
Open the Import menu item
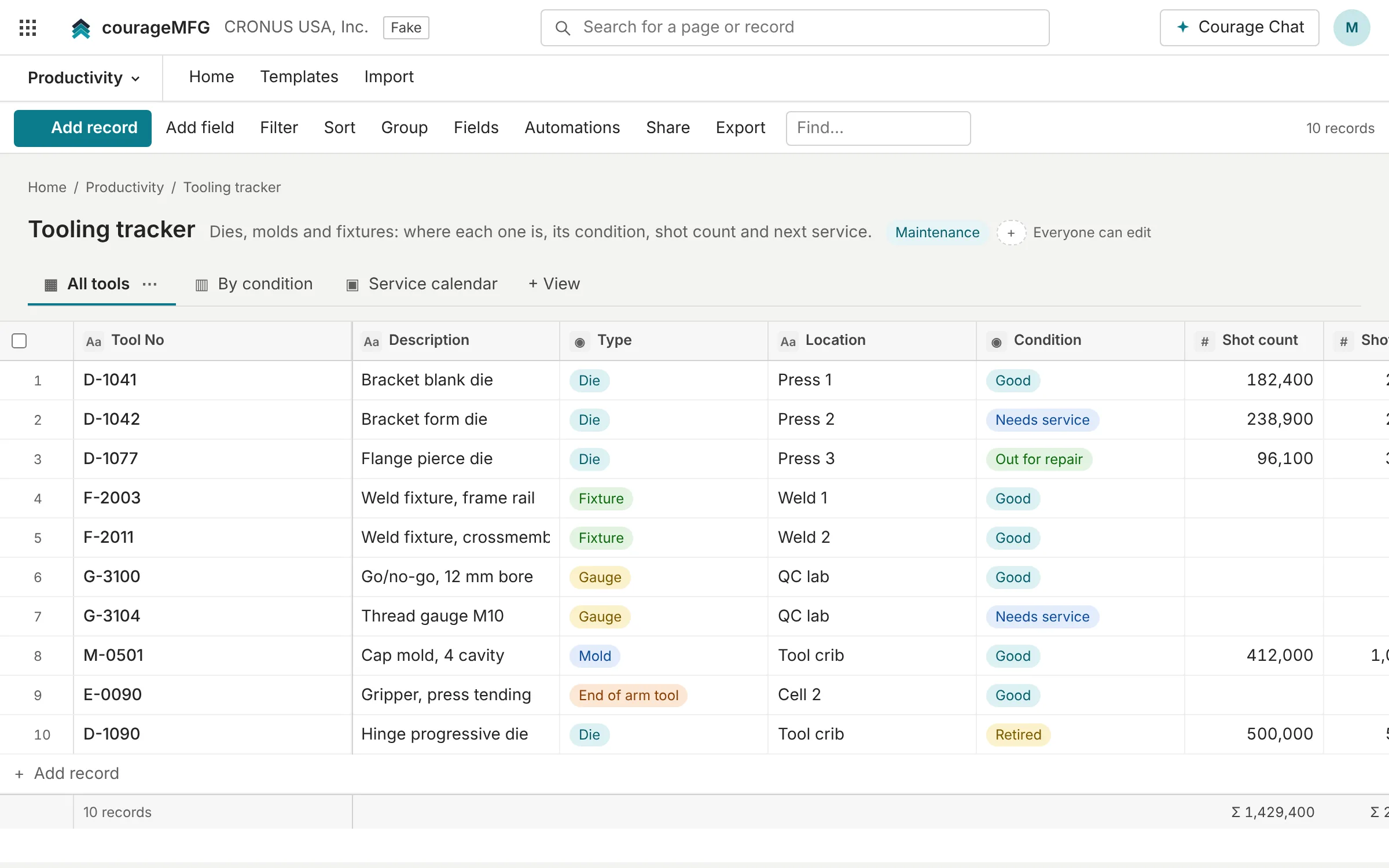[389, 77]
